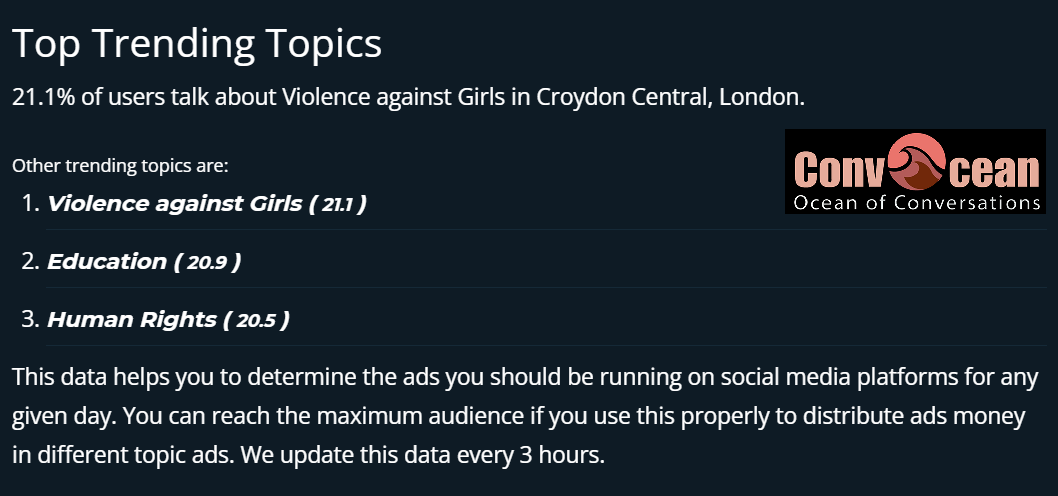Click the Top Trending Topics heading
This screenshot has height=496, width=1058.
tap(197, 43)
